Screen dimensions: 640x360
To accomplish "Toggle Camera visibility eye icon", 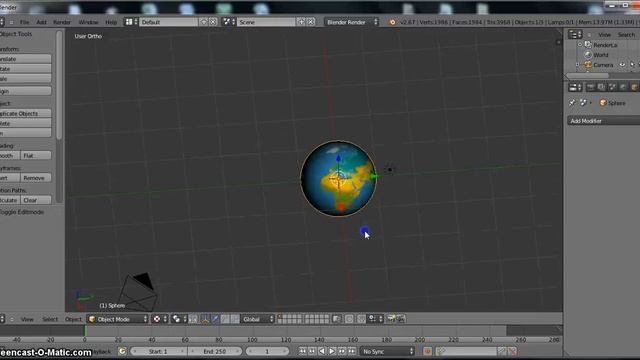I will coord(622,65).
